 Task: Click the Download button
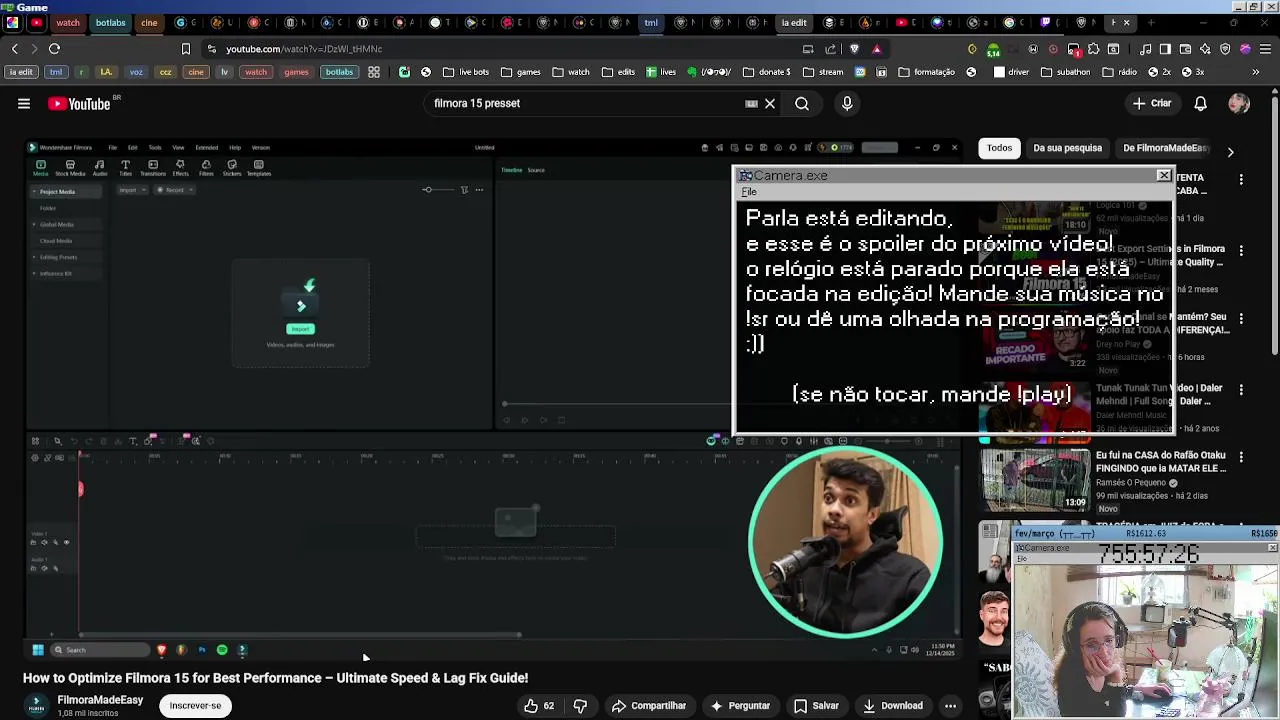coord(892,706)
